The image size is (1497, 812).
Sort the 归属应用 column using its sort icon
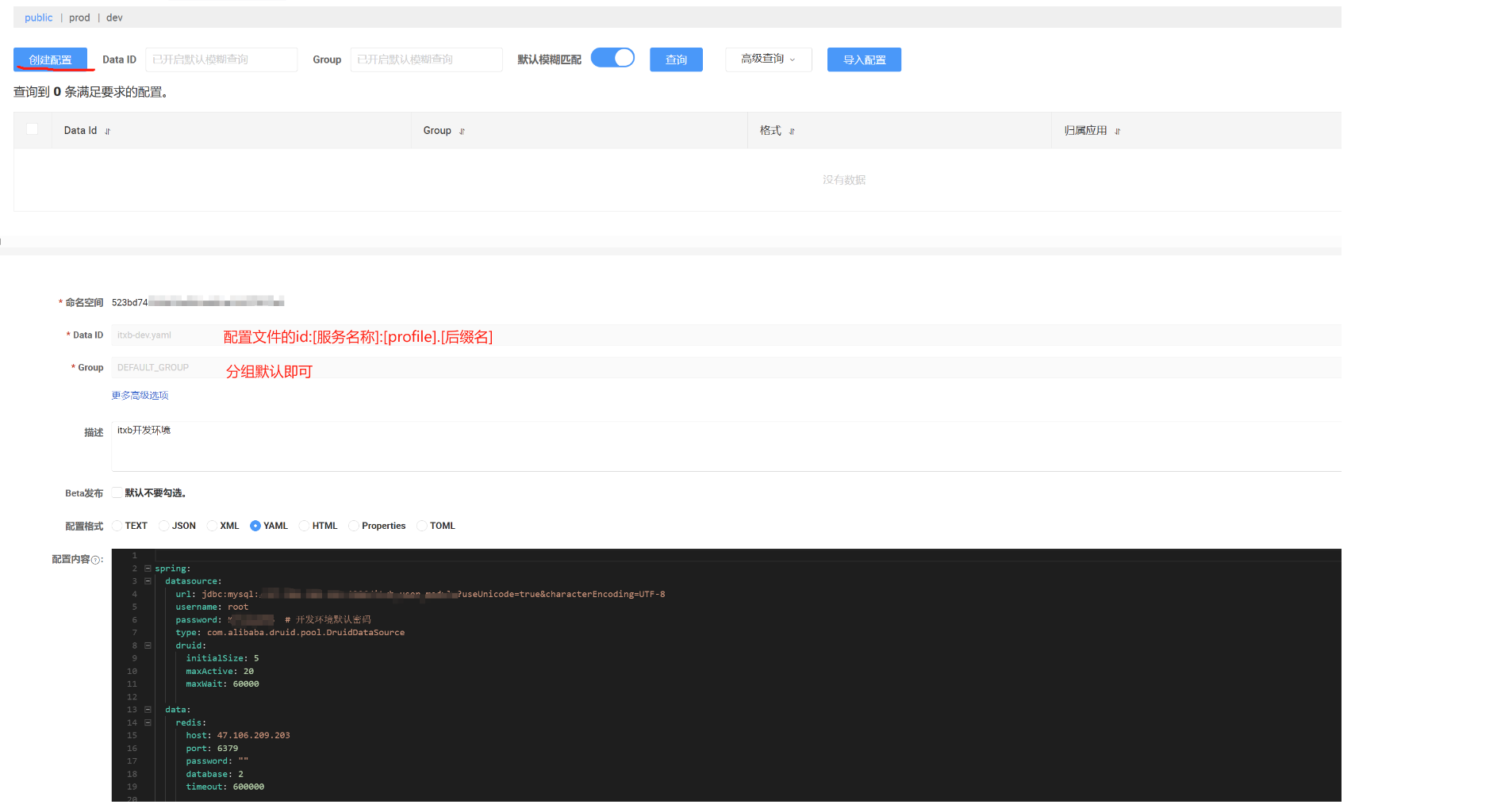1117,130
